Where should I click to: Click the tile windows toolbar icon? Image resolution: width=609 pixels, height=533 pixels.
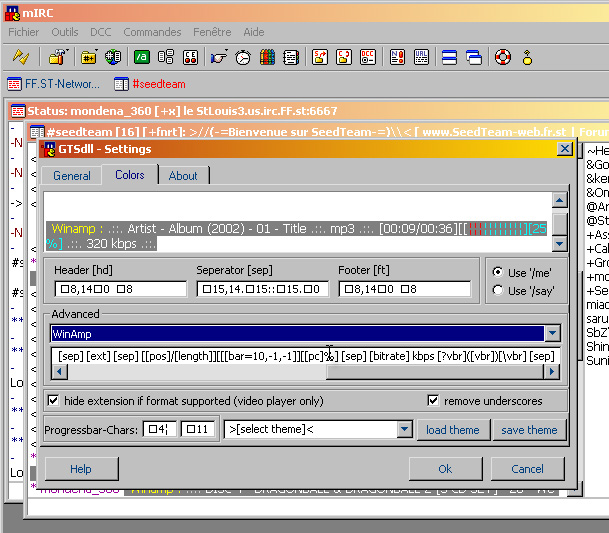[449, 57]
